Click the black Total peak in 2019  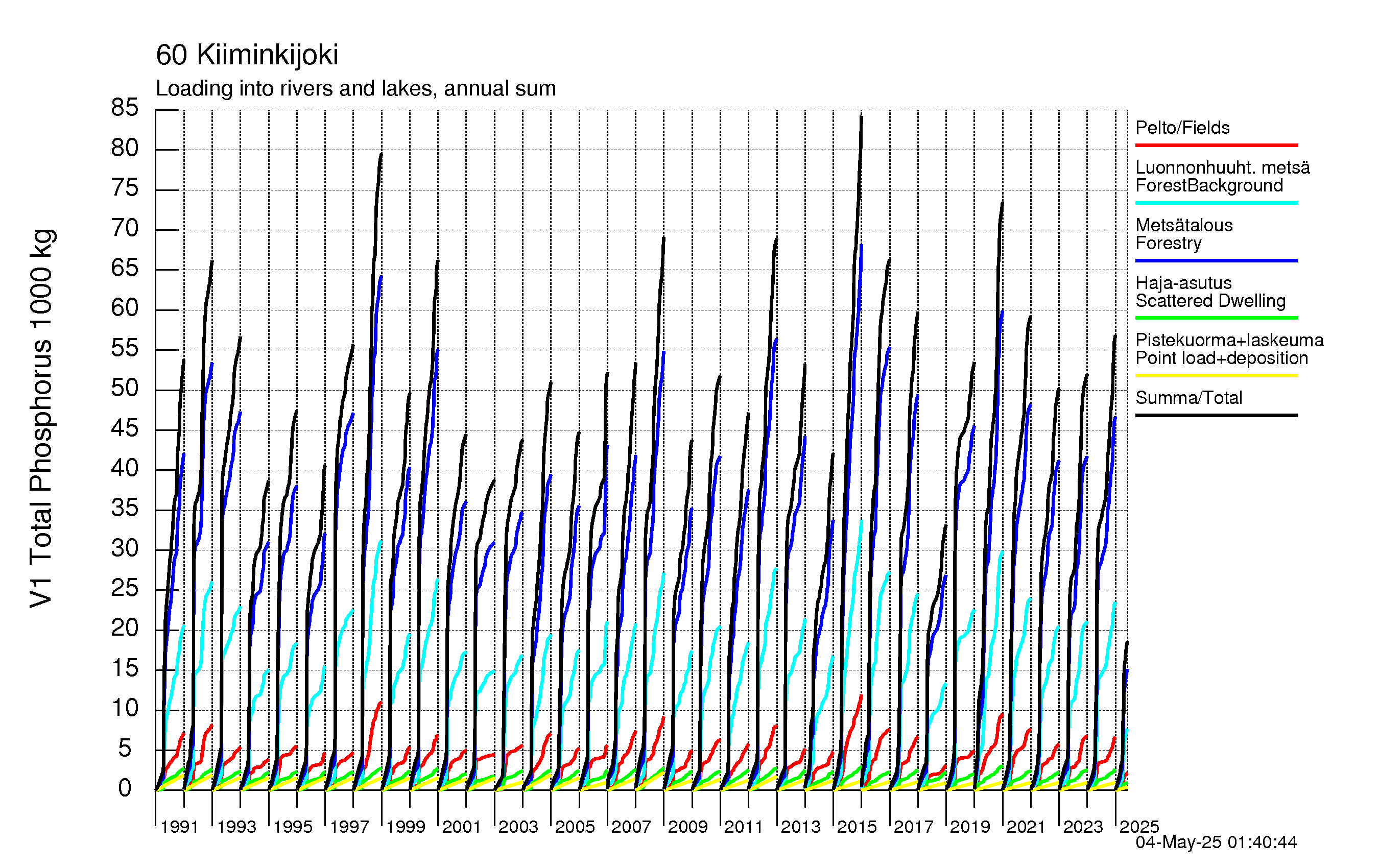pos(1002,204)
